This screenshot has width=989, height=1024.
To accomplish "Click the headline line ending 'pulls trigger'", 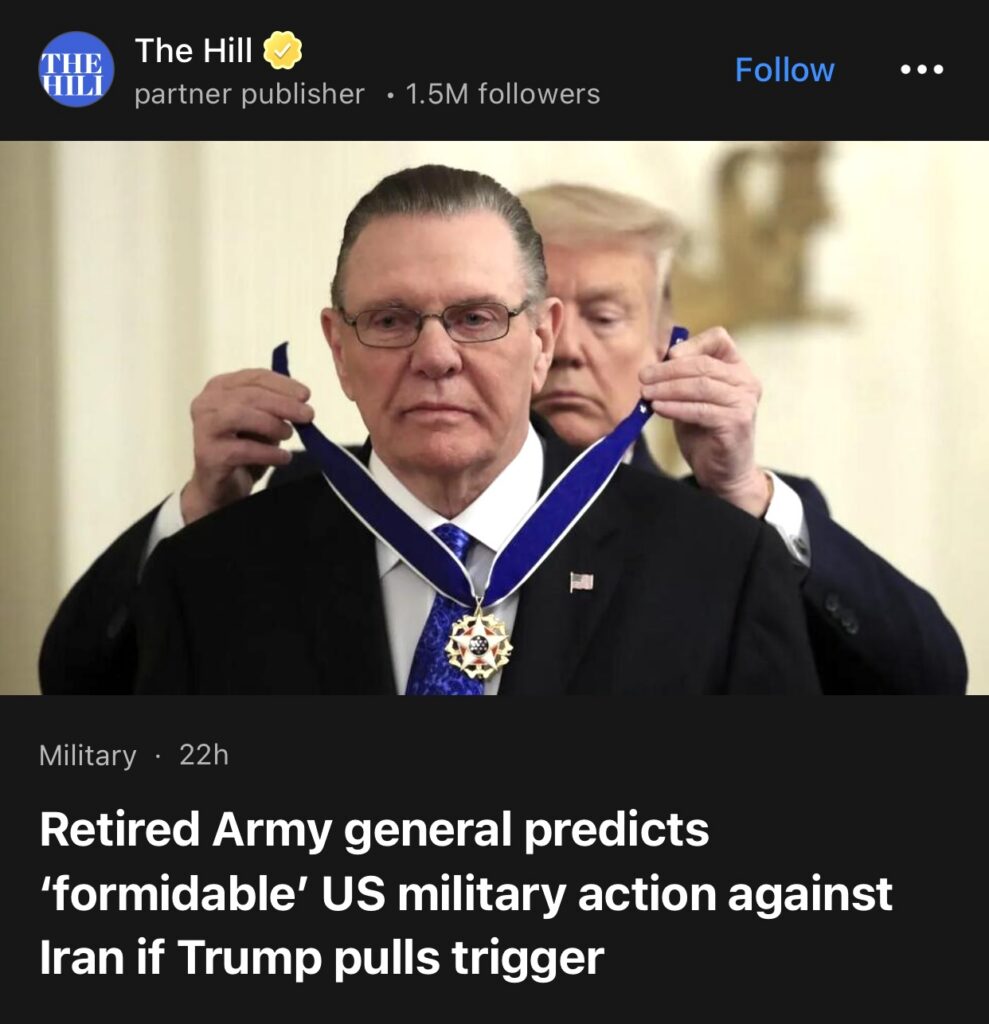I will [321, 959].
